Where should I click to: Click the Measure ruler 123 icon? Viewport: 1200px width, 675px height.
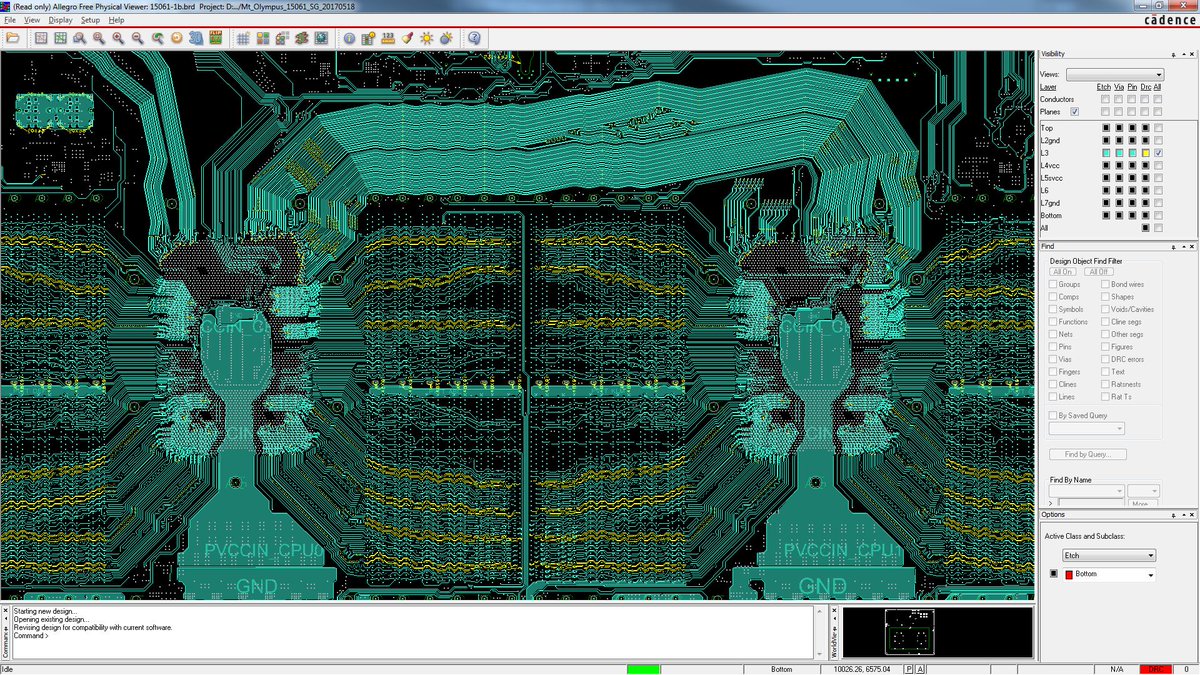point(388,38)
